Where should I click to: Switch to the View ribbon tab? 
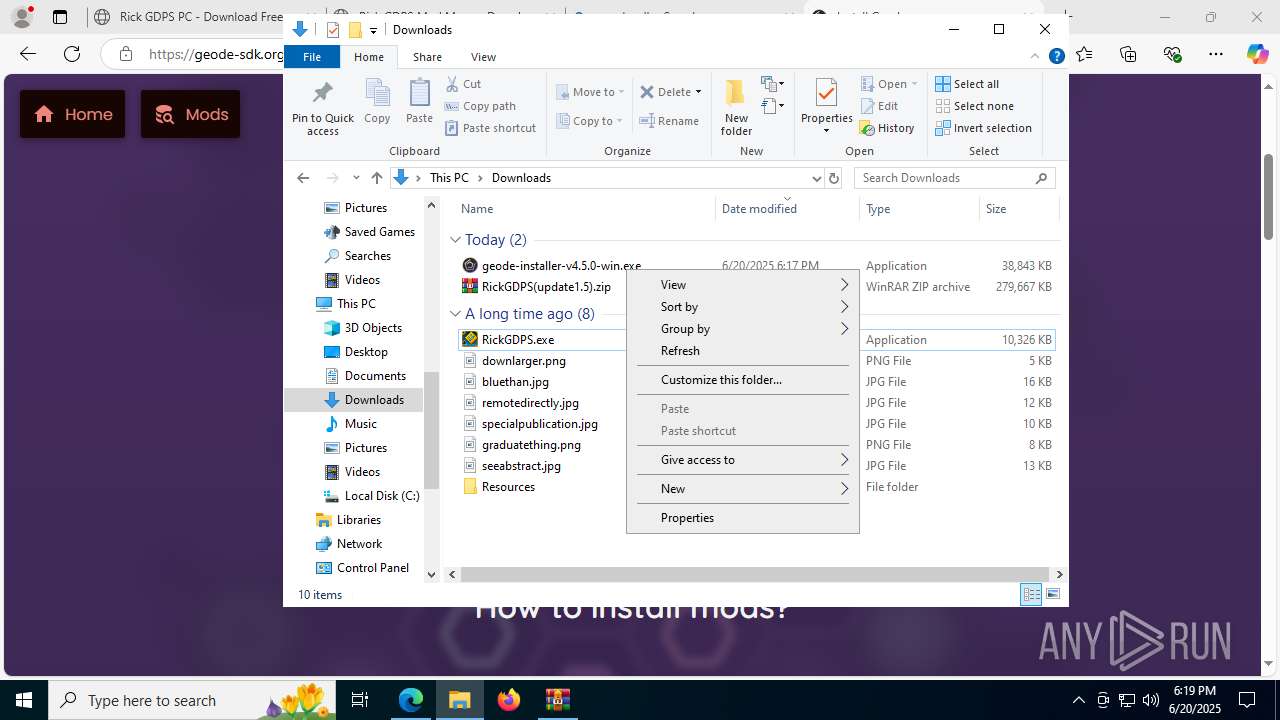(483, 57)
